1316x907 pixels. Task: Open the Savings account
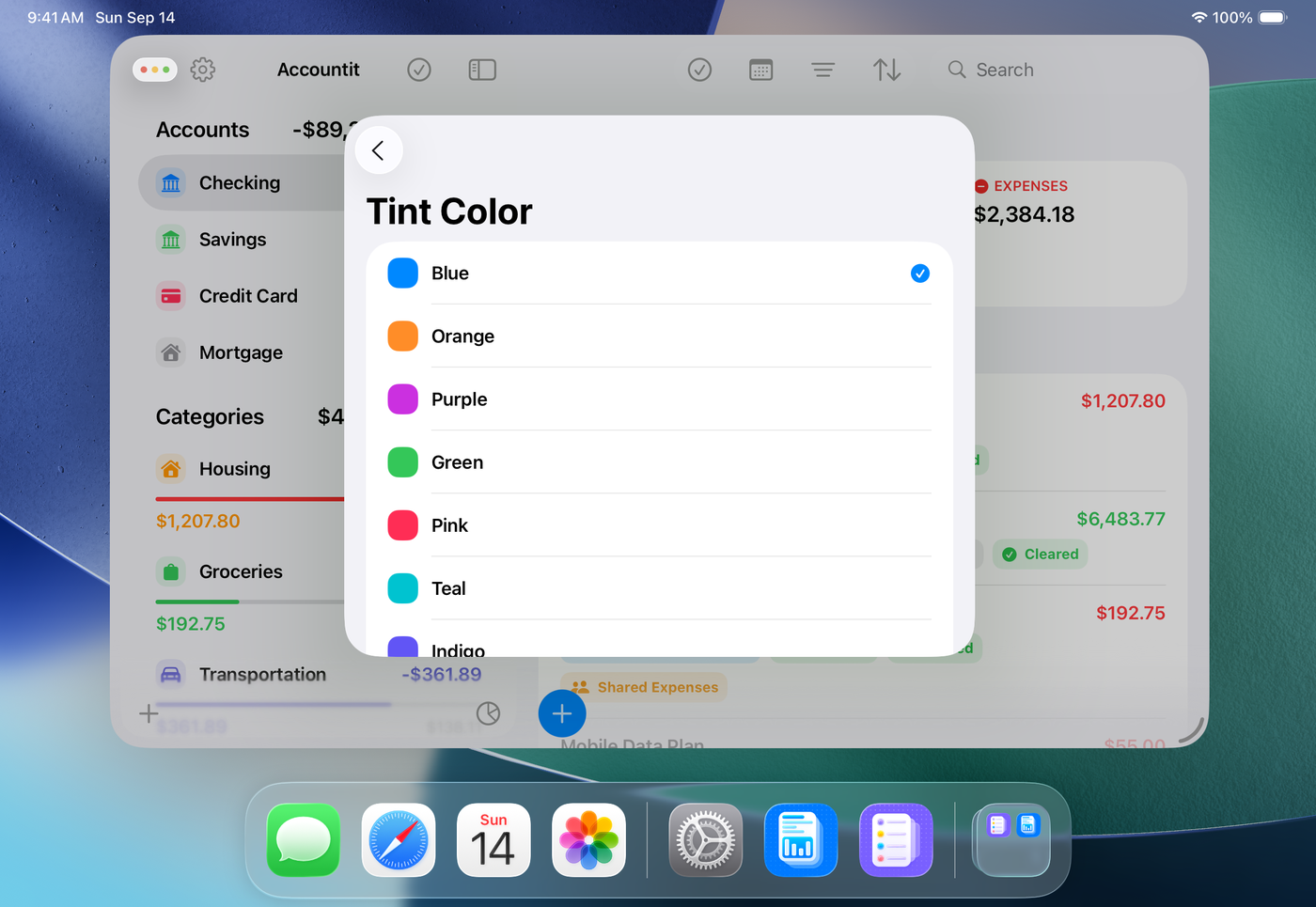click(232, 240)
